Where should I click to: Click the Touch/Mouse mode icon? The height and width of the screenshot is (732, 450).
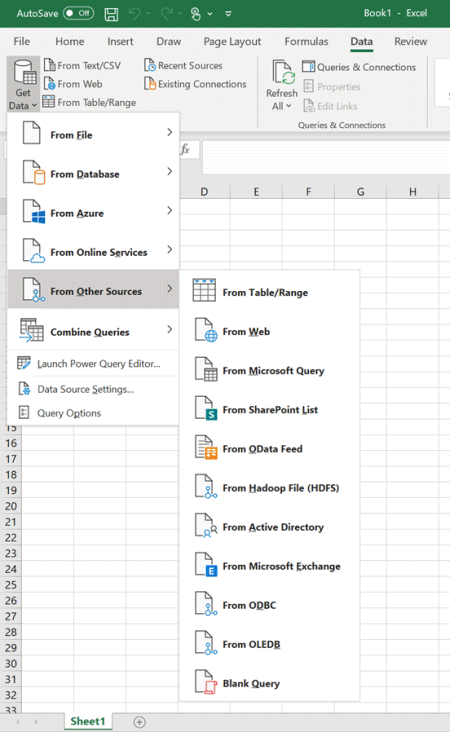[196, 14]
